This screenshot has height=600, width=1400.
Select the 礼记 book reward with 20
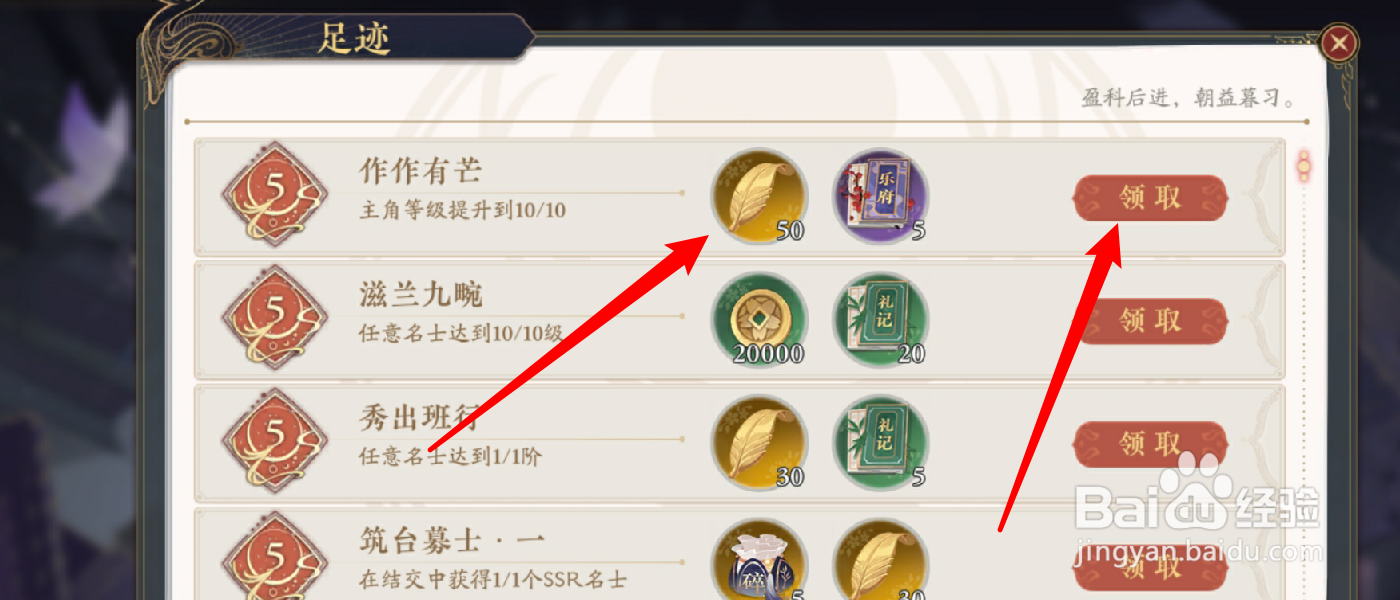(881, 320)
